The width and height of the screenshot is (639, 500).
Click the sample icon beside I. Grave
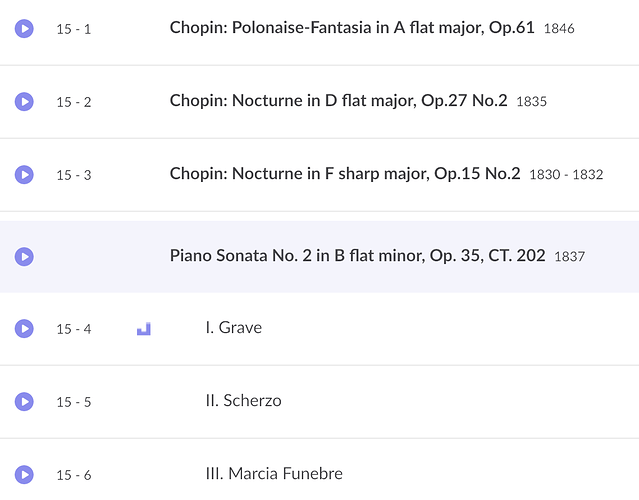point(144,329)
